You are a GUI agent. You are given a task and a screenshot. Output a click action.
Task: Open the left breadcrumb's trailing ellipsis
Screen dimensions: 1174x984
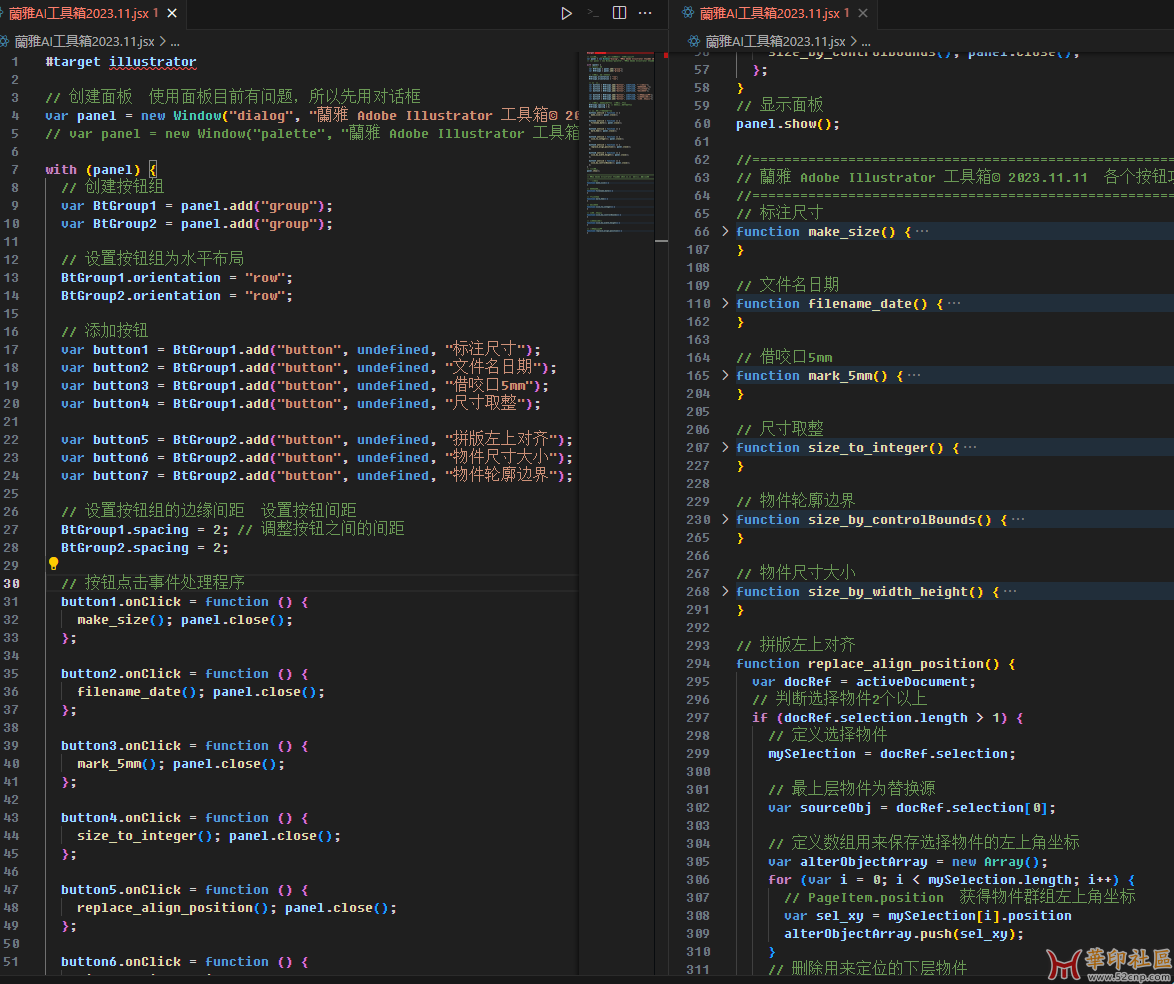[175, 42]
